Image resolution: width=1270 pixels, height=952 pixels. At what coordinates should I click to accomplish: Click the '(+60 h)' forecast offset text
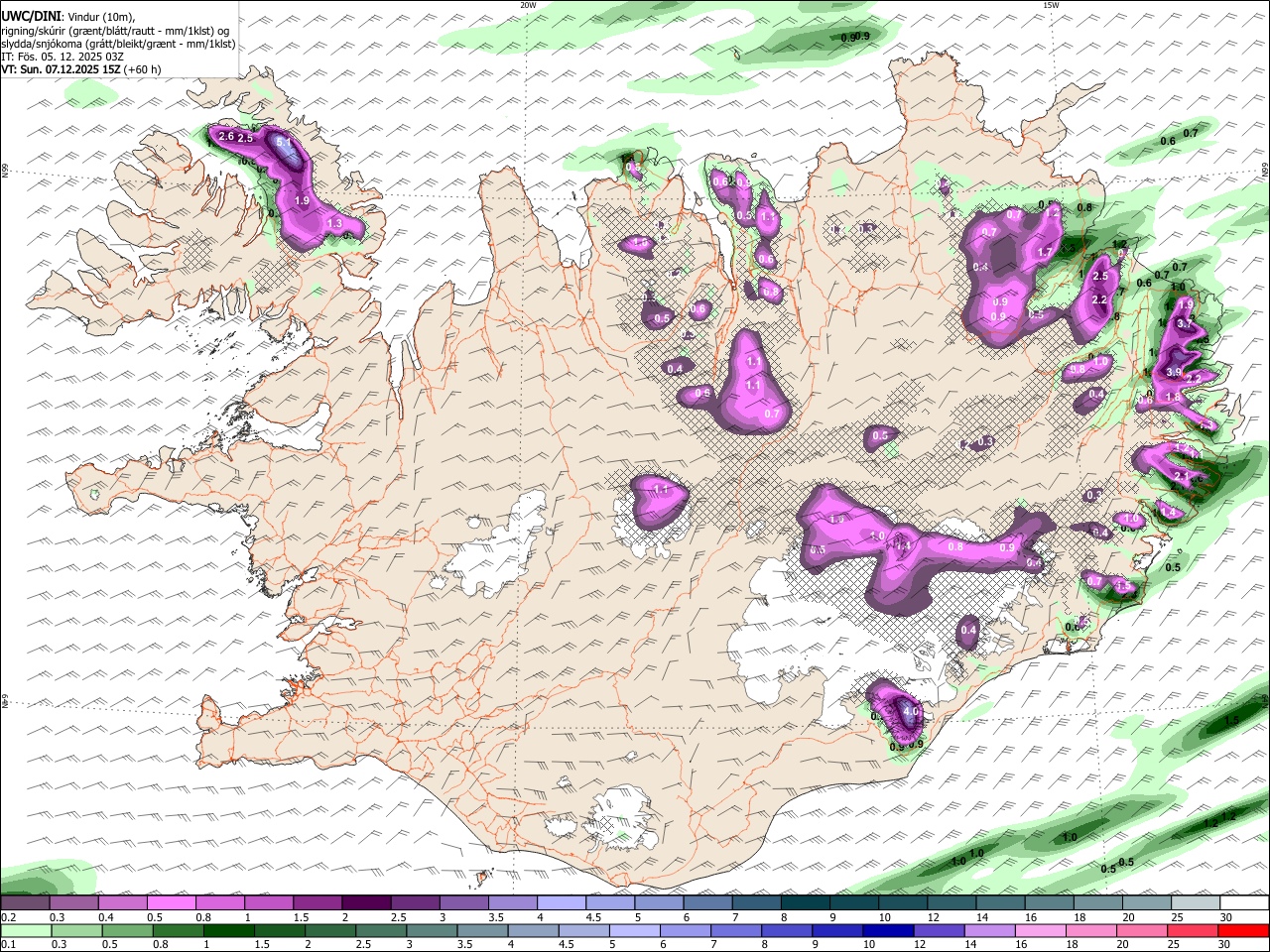pyautogui.click(x=142, y=69)
